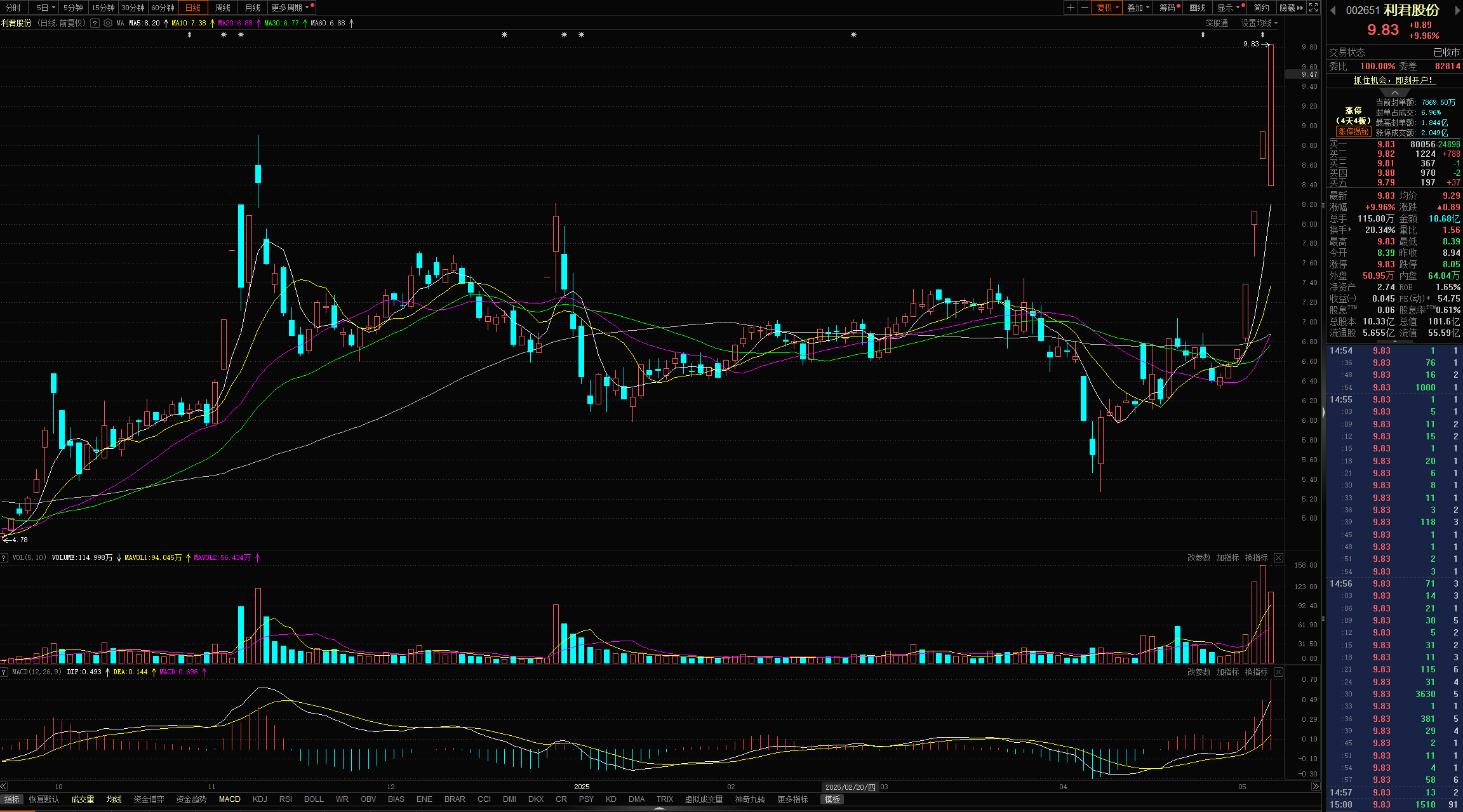Click date label 2025/02/20/四

pyautogui.click(x=850, y=787)
